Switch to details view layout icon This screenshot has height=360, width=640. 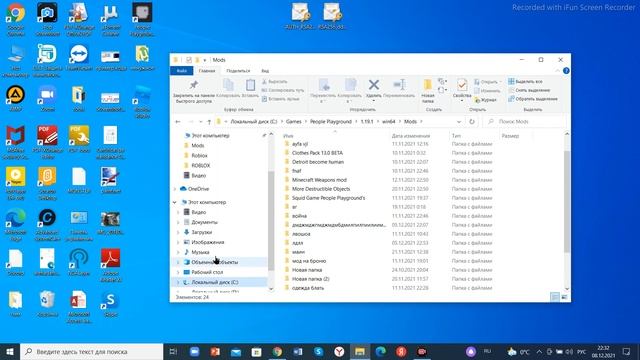[x=555, y=297]
